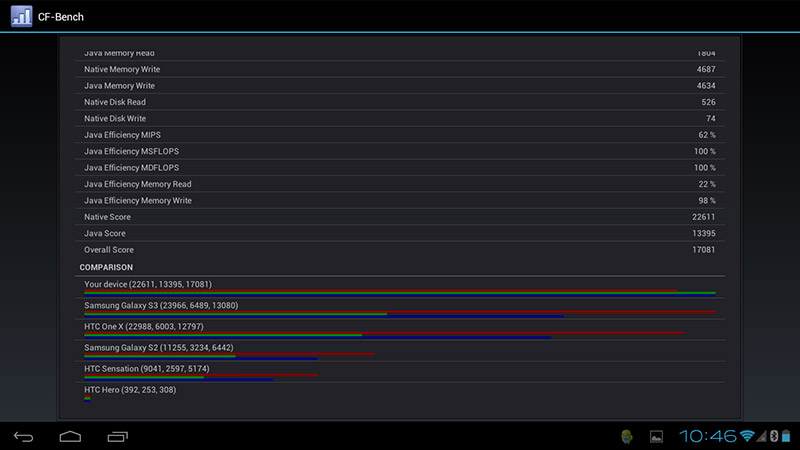
Task: Tap the Samsung Galaxy S2 comparison entry
Action: coord(399,351)
